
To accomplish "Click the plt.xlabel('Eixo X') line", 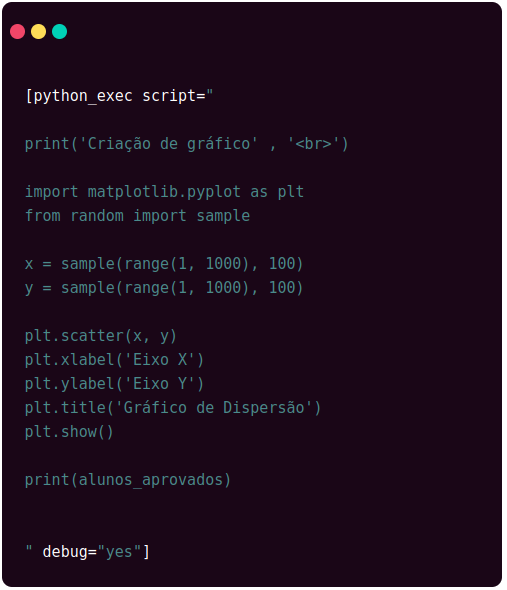I will 114,360.
